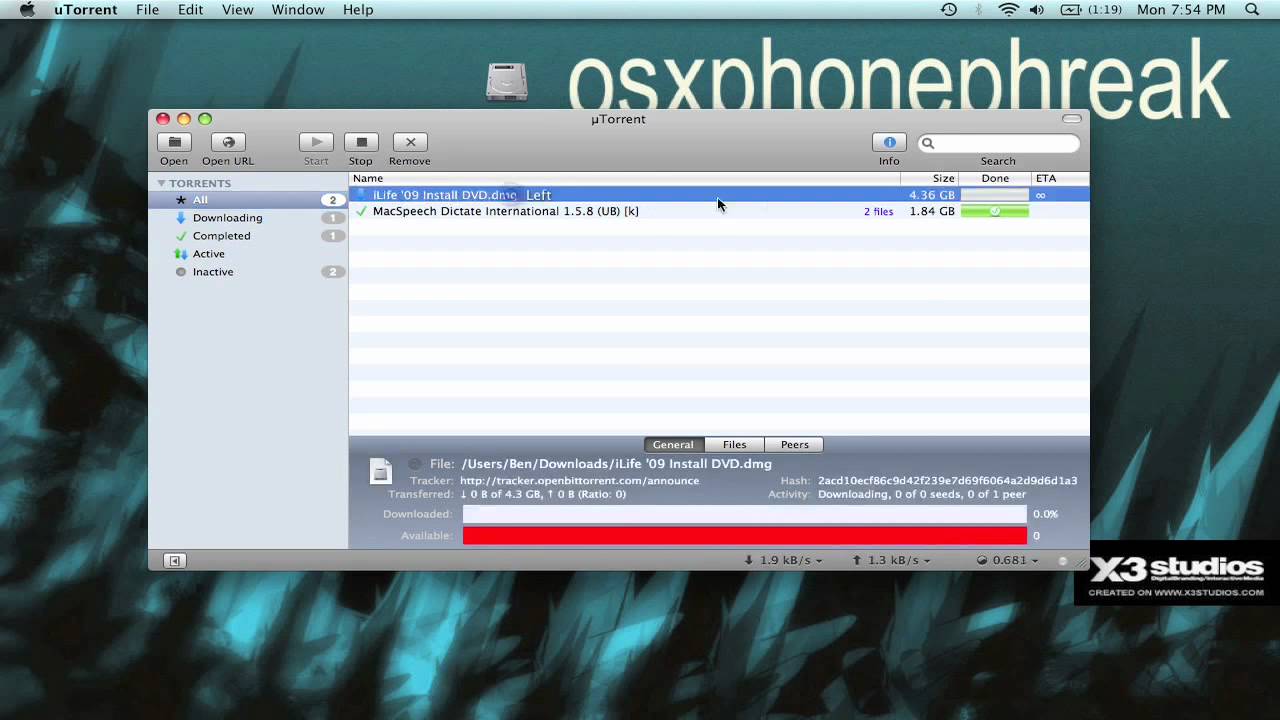The height and width of the screenshot is (720, 1280).
Task: Open the Help menu
Action: [x=358, y=10]
